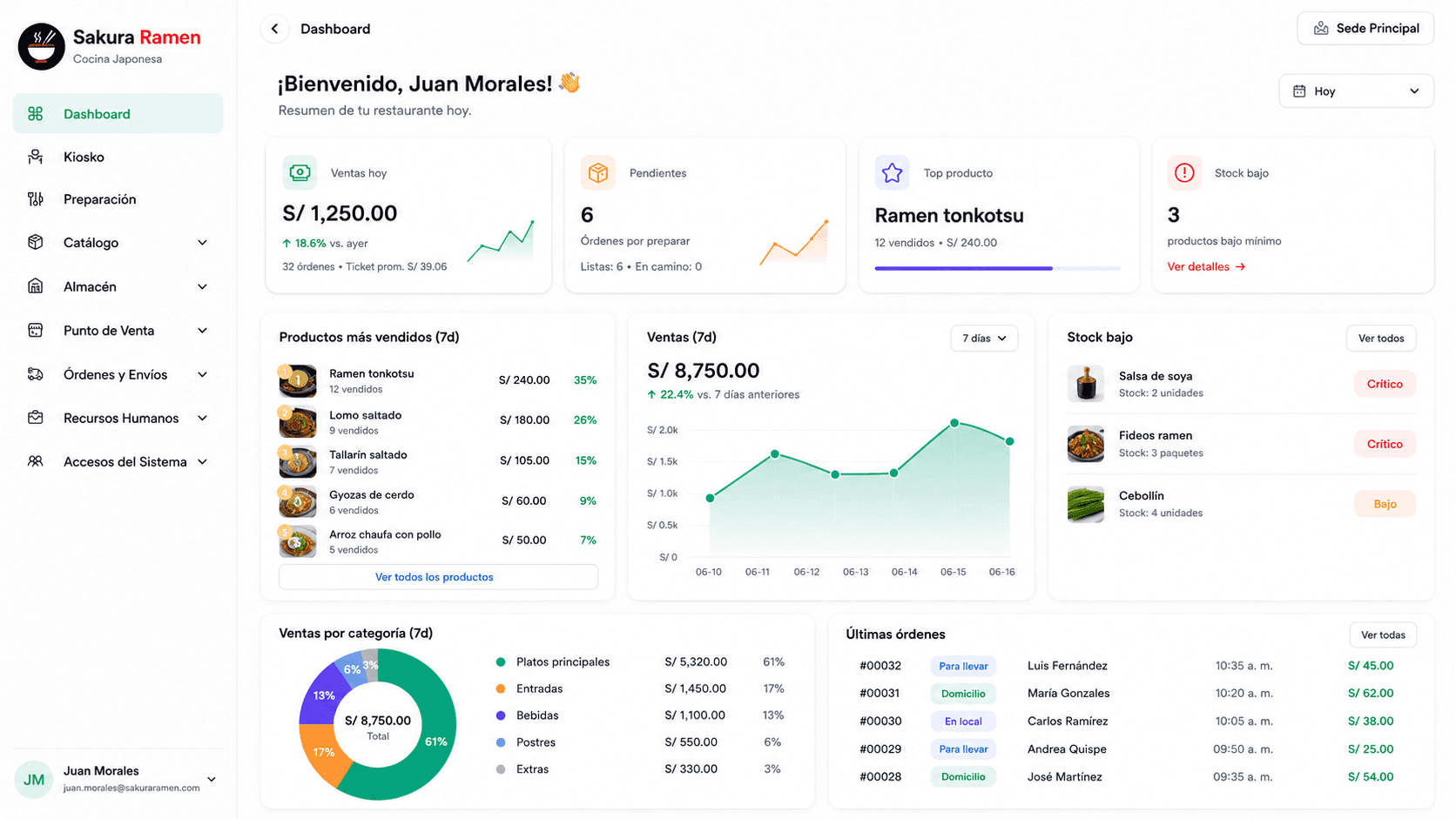Click the Dashboard grid icon in sidebar
This screenshot has height=819, width=1456.
tap(36, 114)
